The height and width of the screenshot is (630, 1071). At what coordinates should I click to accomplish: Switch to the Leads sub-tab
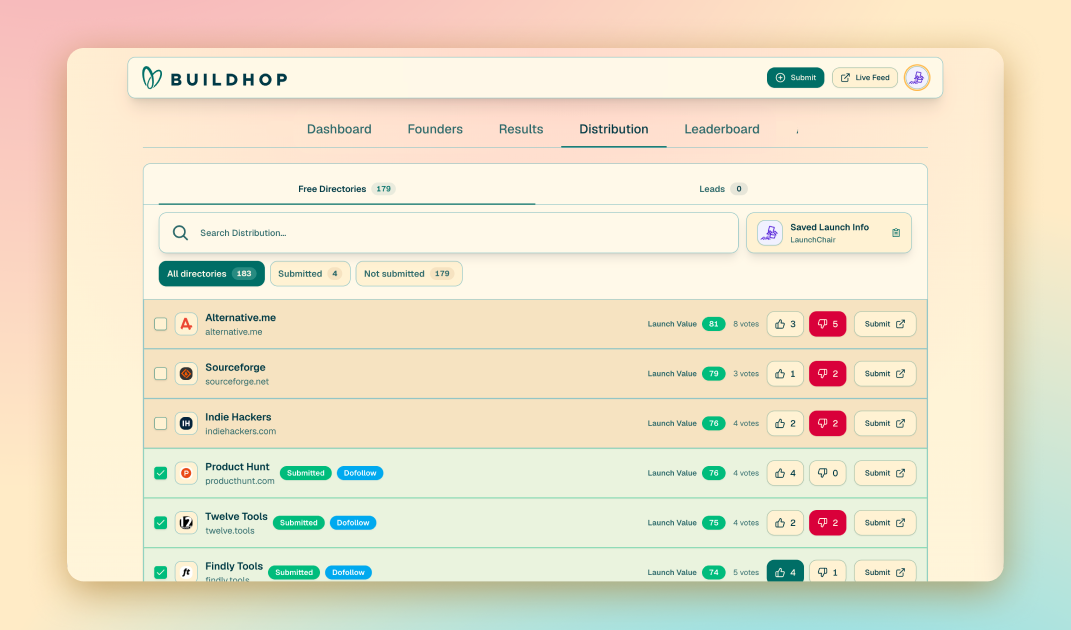point(723,189)
